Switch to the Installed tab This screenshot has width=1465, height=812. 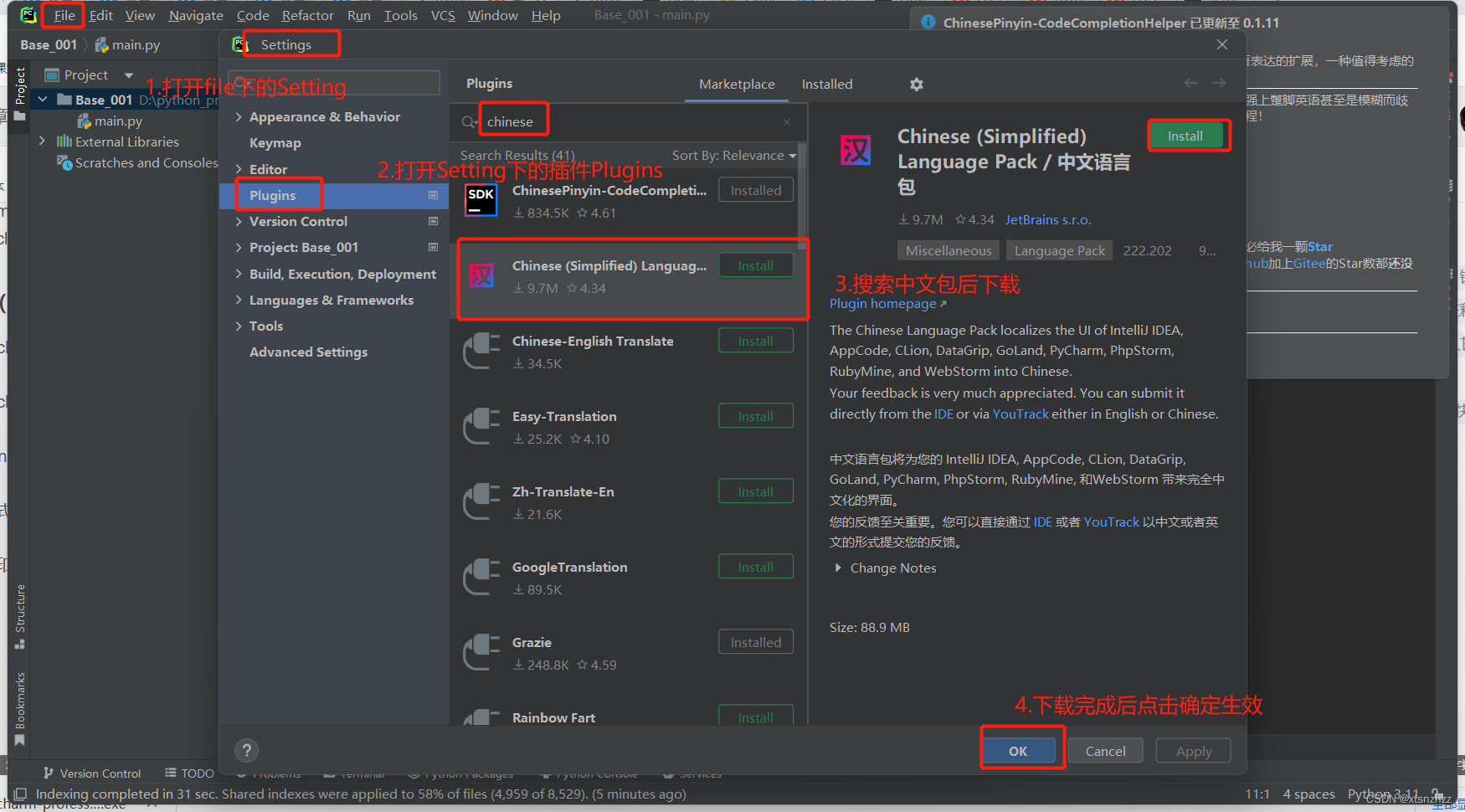826,84
